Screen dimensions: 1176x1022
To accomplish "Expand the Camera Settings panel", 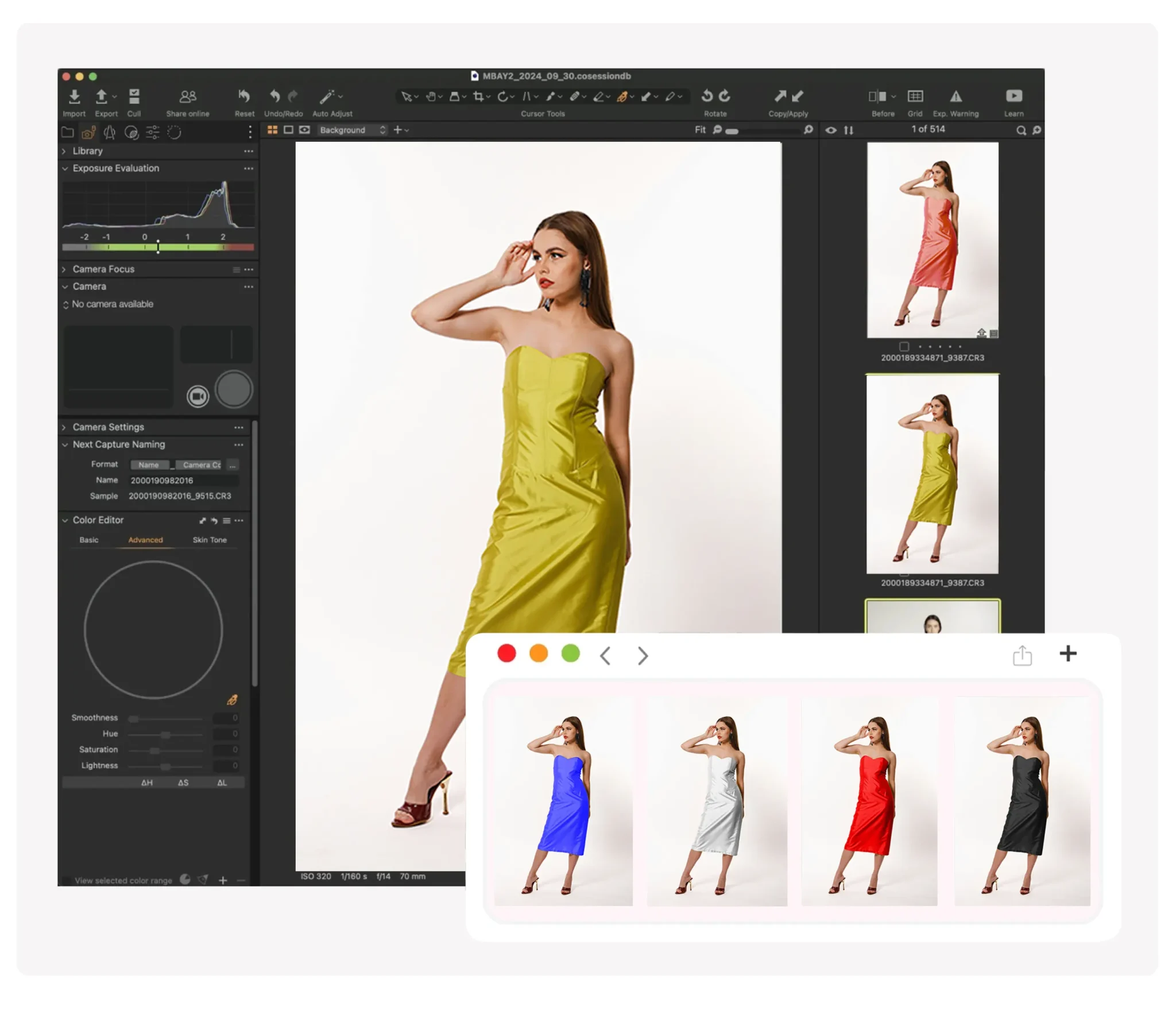I will coord(64,427).
